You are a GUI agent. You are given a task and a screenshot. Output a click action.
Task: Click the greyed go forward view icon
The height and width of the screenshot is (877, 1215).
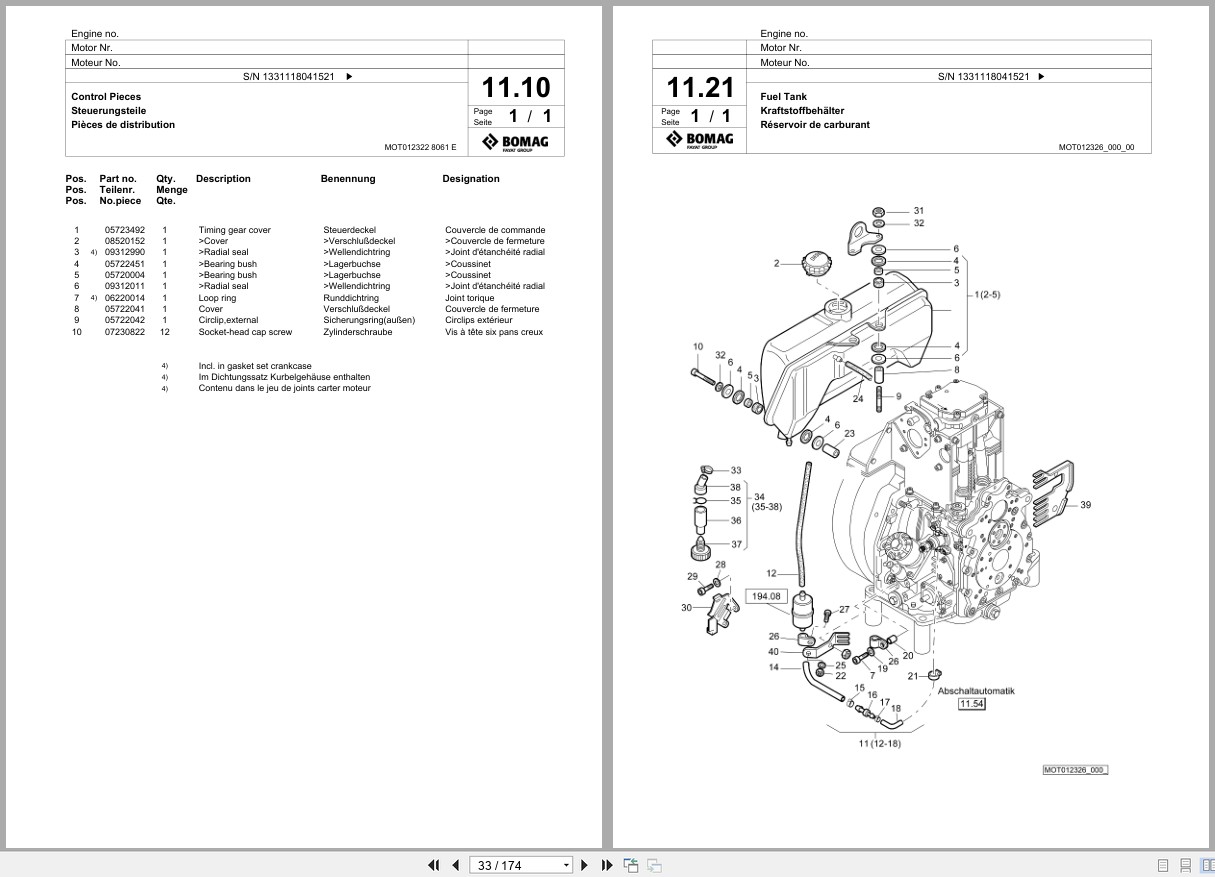pyautogui.click(x=654, y=865)
